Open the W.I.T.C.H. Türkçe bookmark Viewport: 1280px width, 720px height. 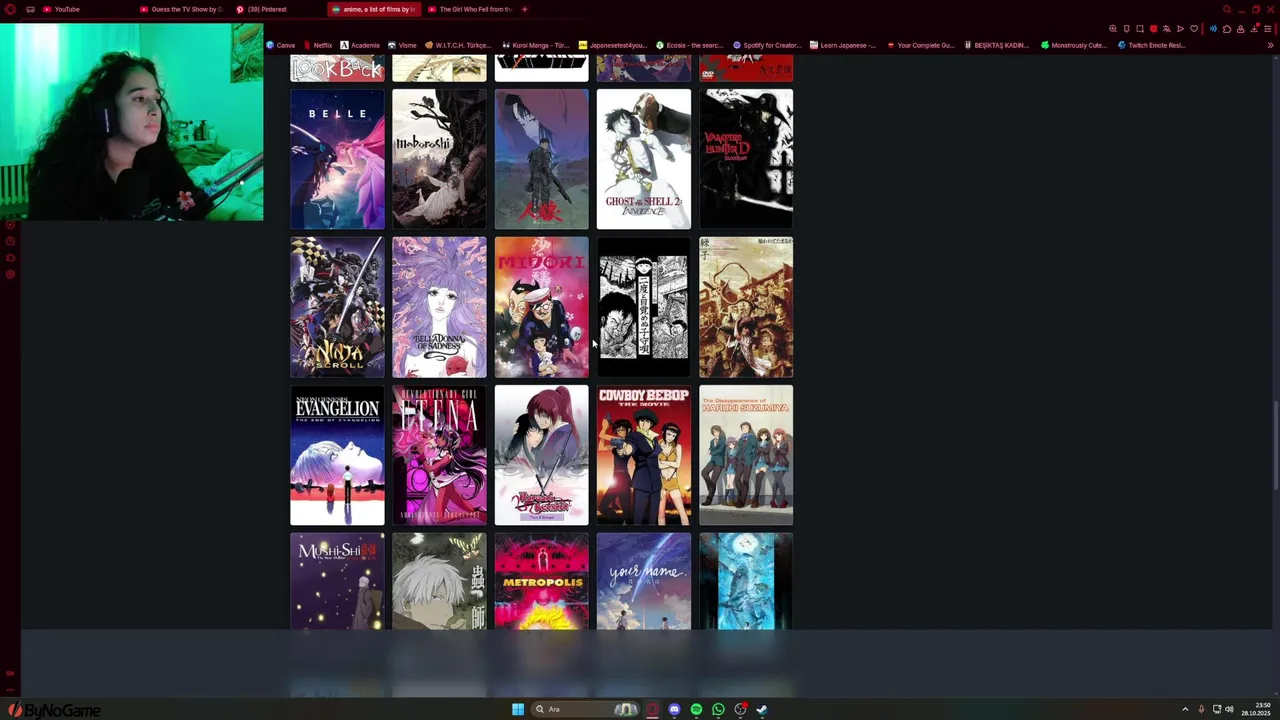coord(459,45)
